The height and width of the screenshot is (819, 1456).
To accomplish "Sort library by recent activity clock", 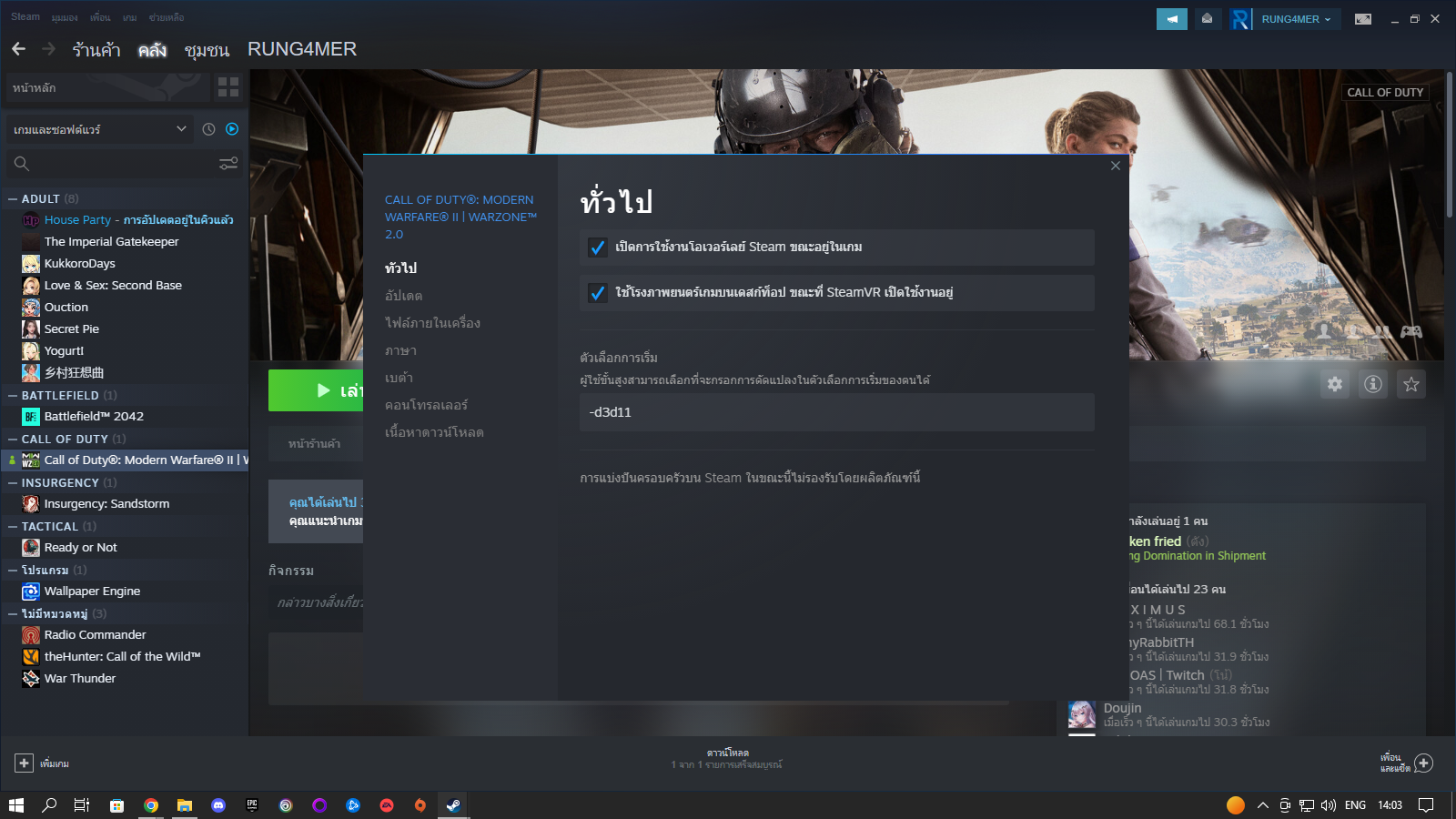I will tap(208, 129).
